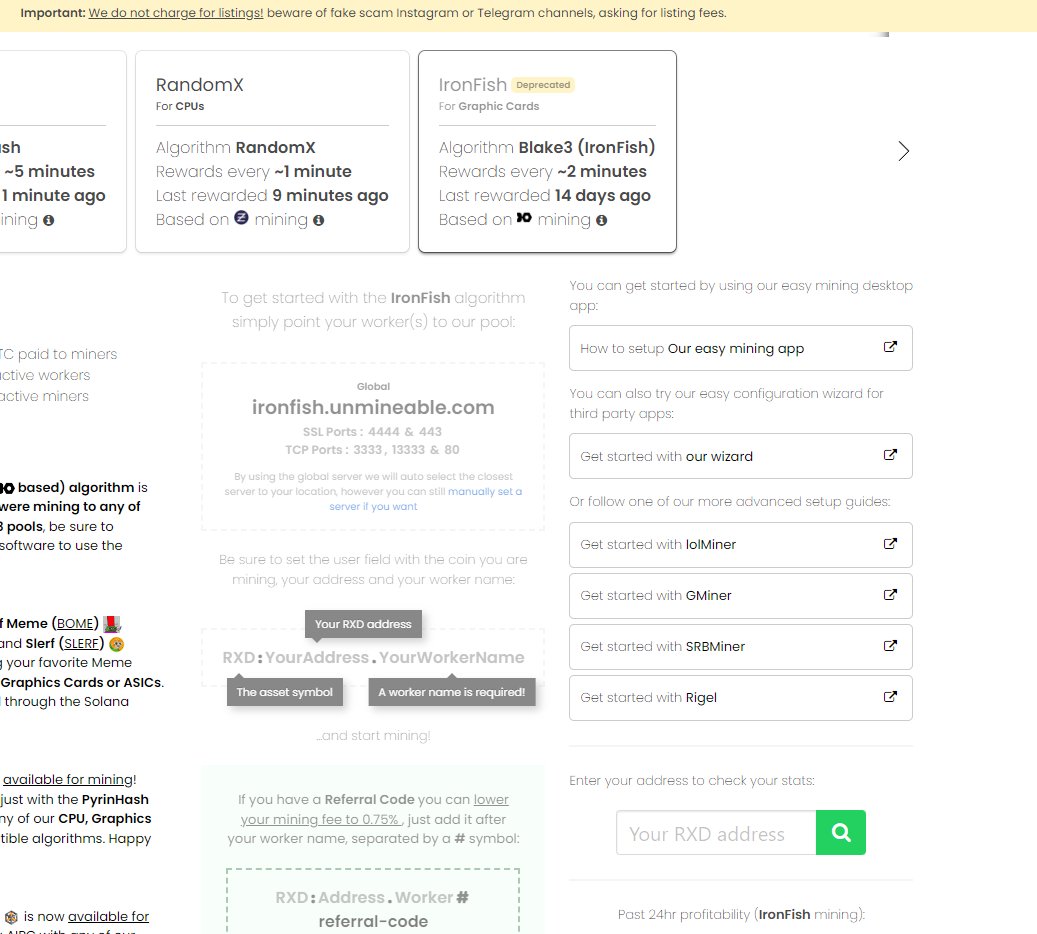
Task: Click the BOME link
Action: click(x=75, y=623)
